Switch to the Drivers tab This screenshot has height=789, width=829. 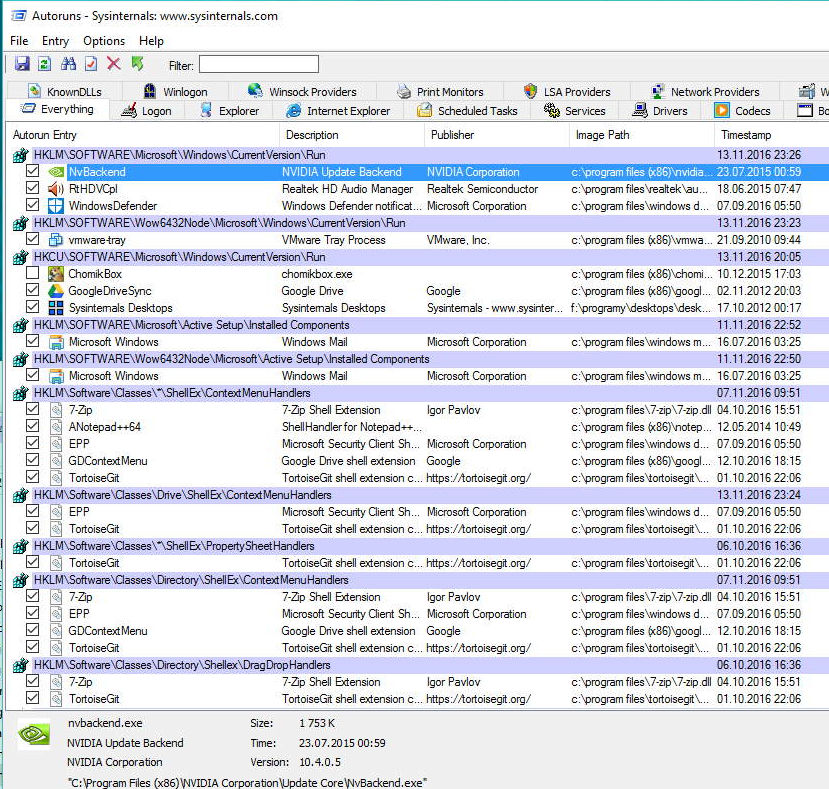659,111
